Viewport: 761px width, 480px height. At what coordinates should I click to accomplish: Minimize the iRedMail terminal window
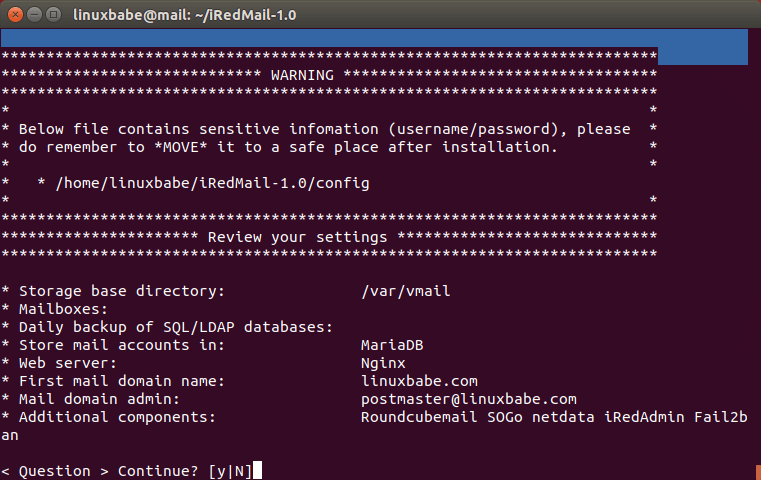click(x=33, y=15)
